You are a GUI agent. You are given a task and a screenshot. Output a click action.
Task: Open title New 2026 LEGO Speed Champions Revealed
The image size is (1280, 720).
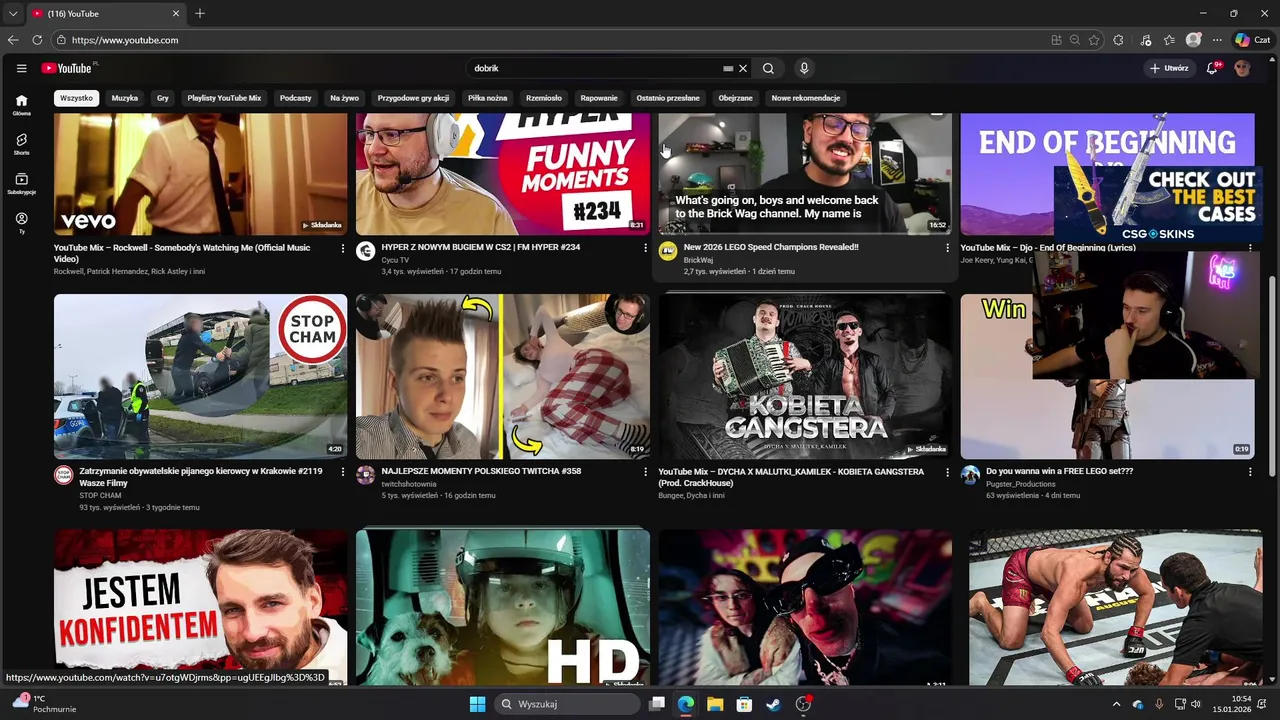coord(771,247)
